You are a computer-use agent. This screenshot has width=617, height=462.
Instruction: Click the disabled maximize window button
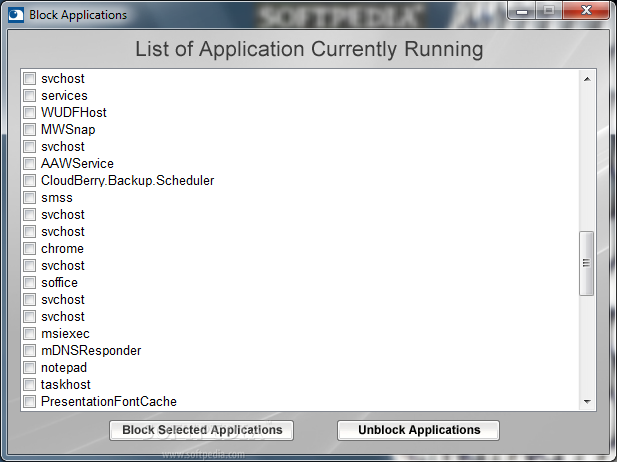pyautogui.click(x=549, y=11)
